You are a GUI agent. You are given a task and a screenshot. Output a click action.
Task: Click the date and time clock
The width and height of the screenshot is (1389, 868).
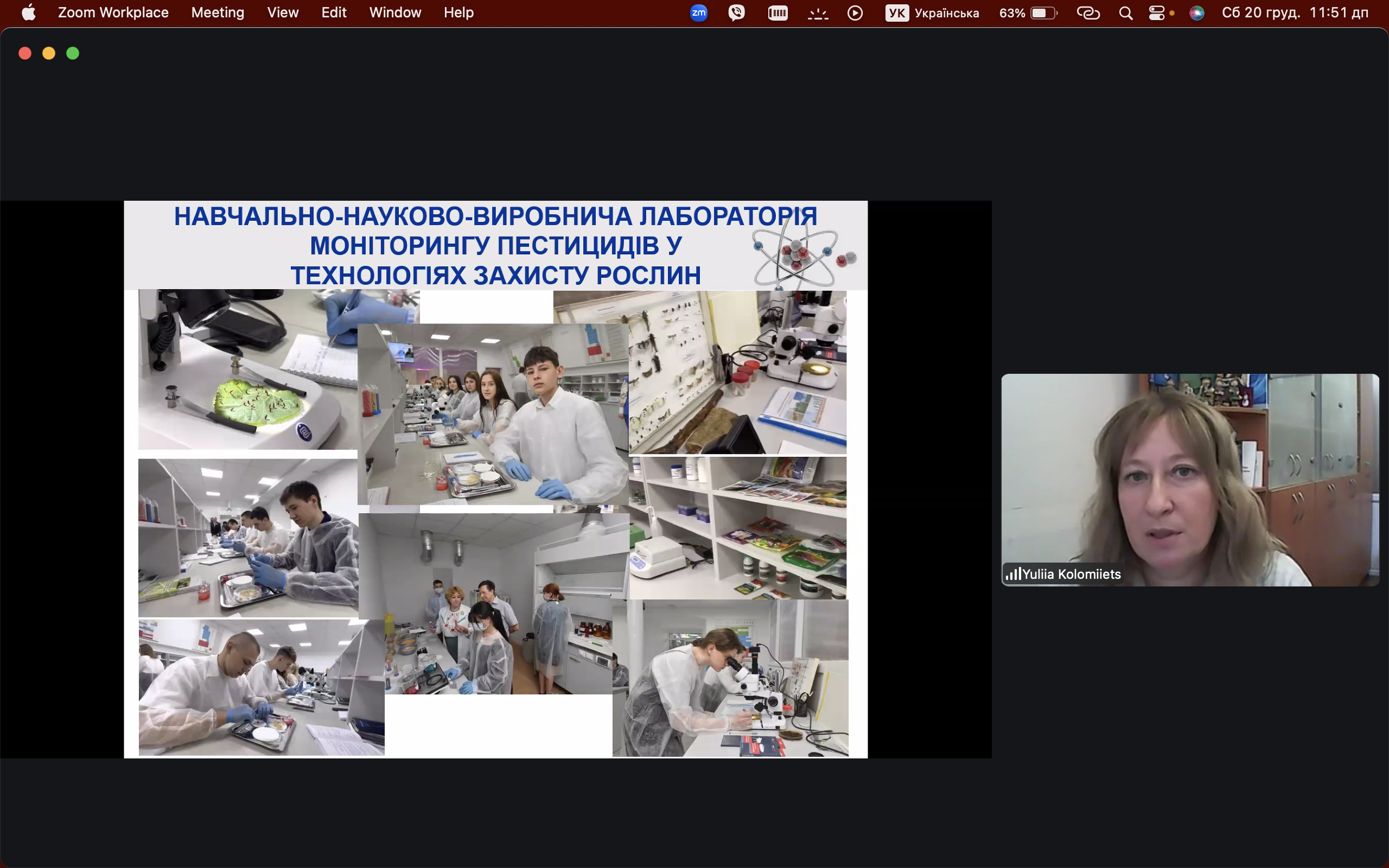(x=1295, y=12)
